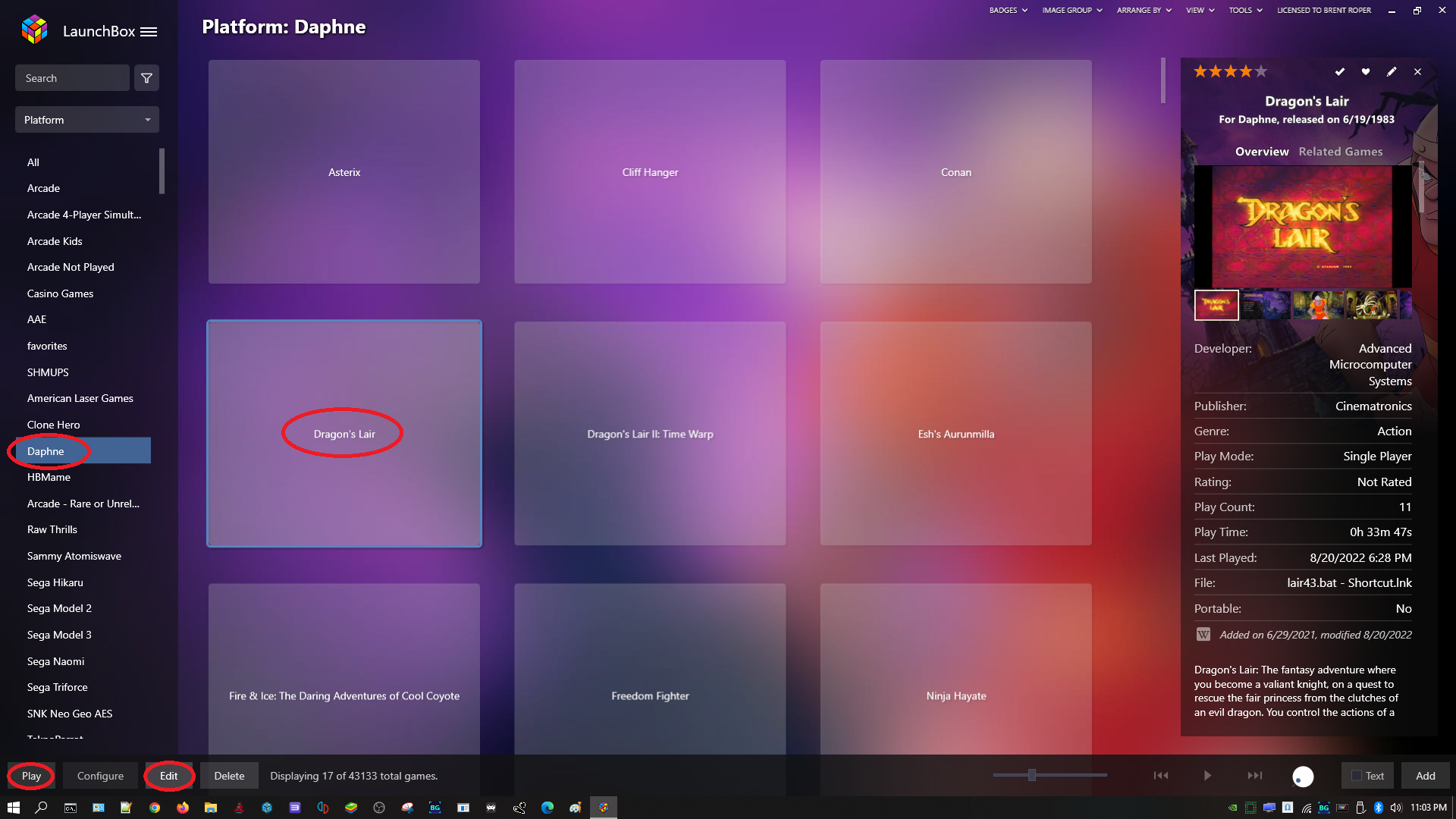Open the search filter funnel icon
This screenshot has width=1456, height=819.
point(147,78)
